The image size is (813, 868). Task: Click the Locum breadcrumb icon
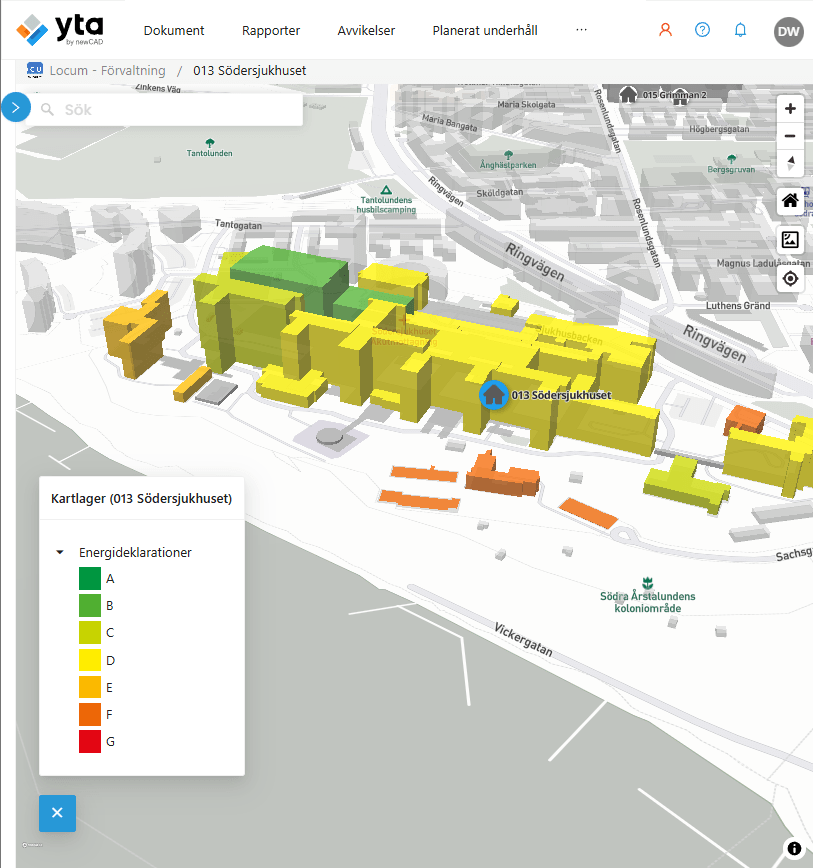(35, 69)
